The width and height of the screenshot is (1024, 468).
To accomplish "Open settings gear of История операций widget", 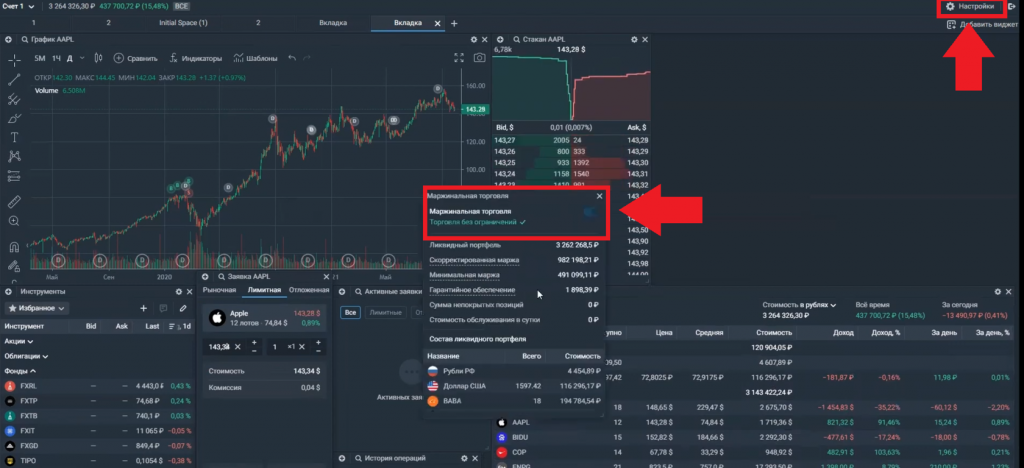I will point(464,458).
